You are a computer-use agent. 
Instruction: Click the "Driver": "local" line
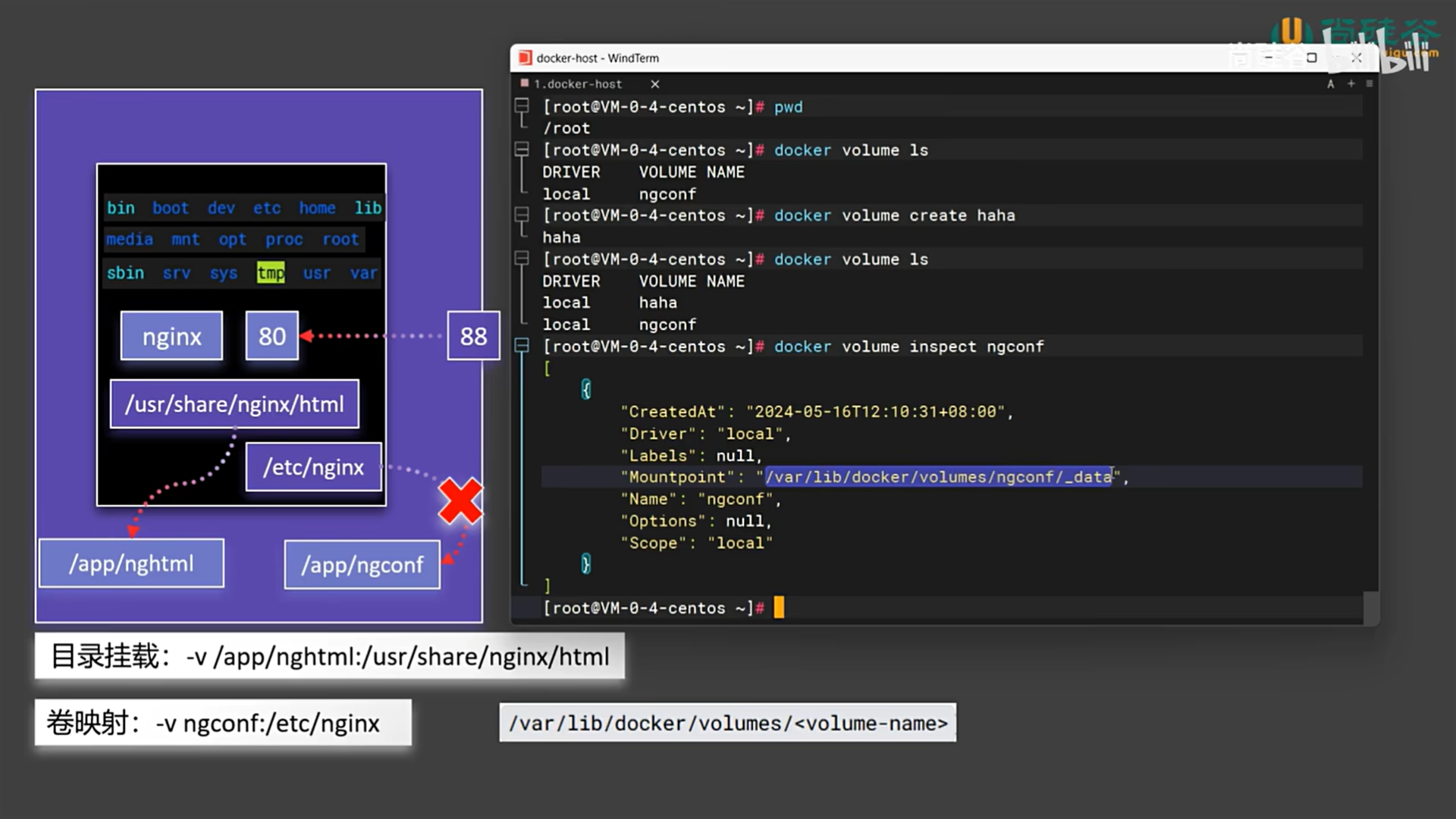(x=706, y=434)
